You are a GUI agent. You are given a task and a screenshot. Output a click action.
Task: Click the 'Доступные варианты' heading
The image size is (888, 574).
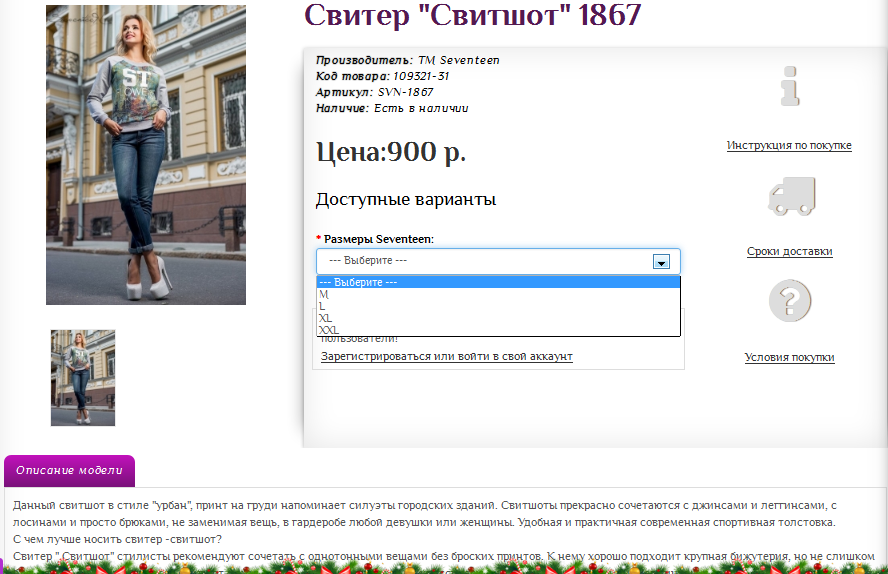click(405, 199)
